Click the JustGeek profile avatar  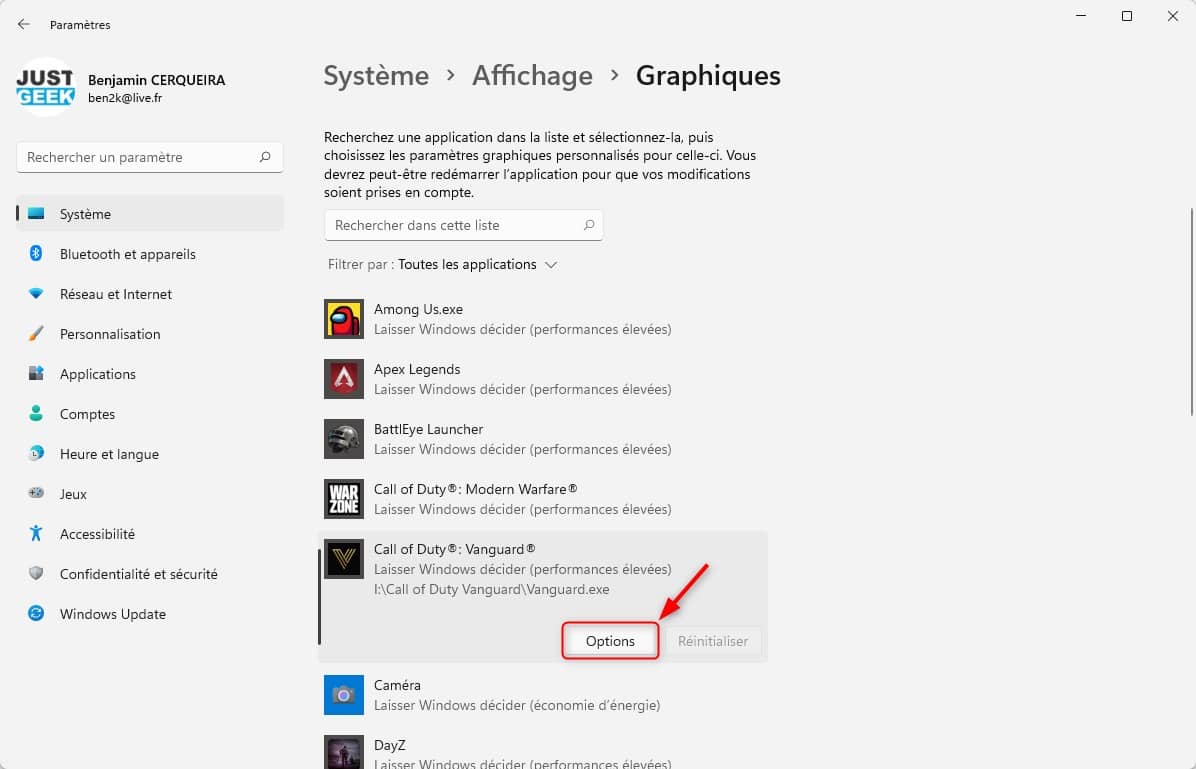point(45,87)
